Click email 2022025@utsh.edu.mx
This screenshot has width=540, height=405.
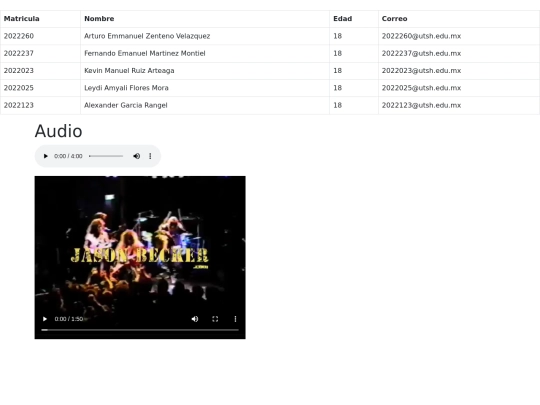coord(421,88)
